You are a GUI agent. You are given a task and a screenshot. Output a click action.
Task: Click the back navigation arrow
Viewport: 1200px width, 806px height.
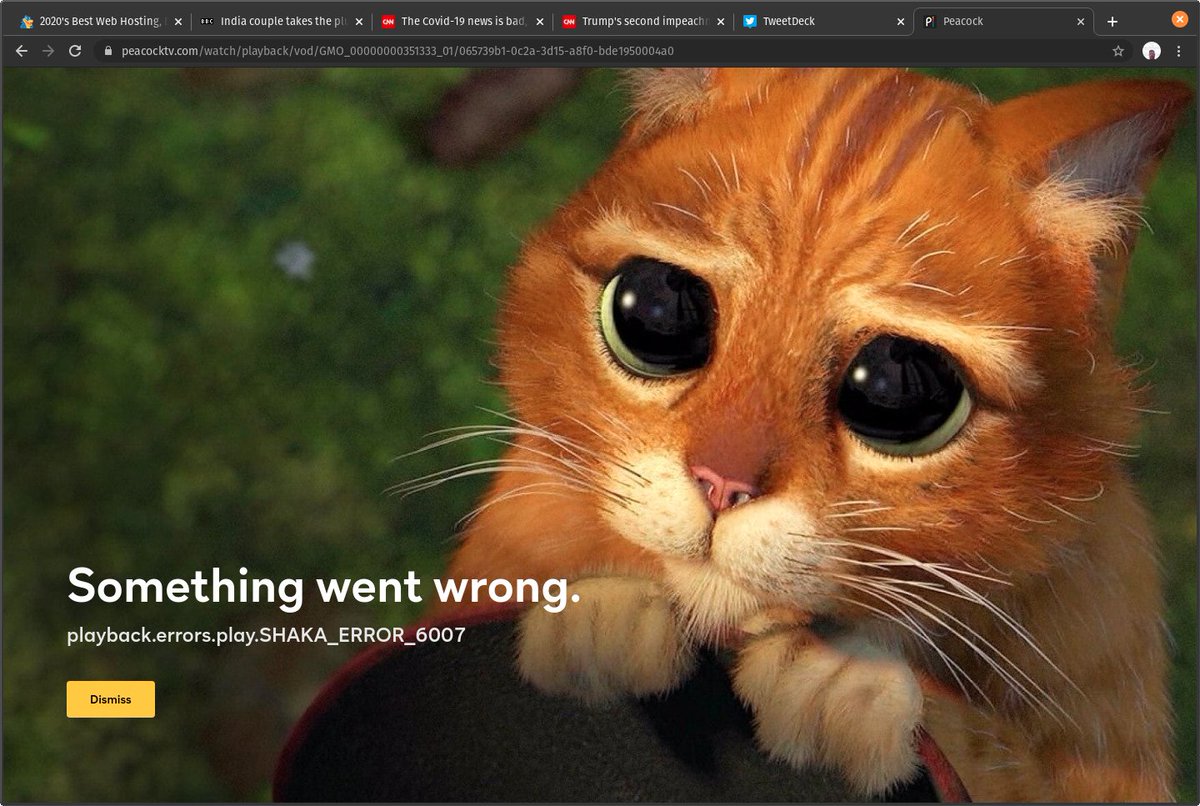[21, 51]
